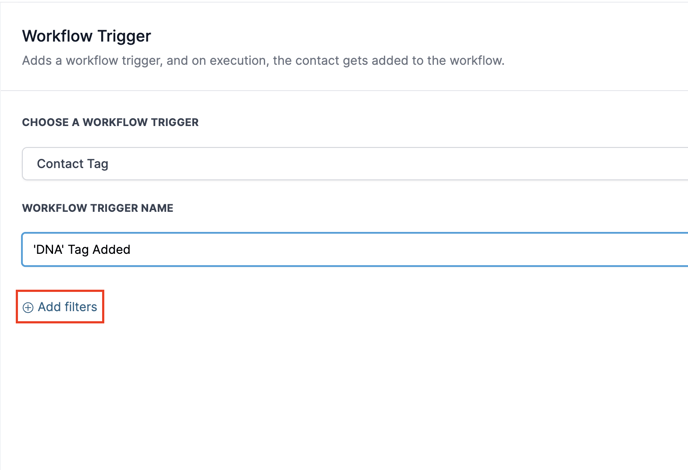
Task: Click the word 'Added' in the name field
Action: click(x=111, y=250)
